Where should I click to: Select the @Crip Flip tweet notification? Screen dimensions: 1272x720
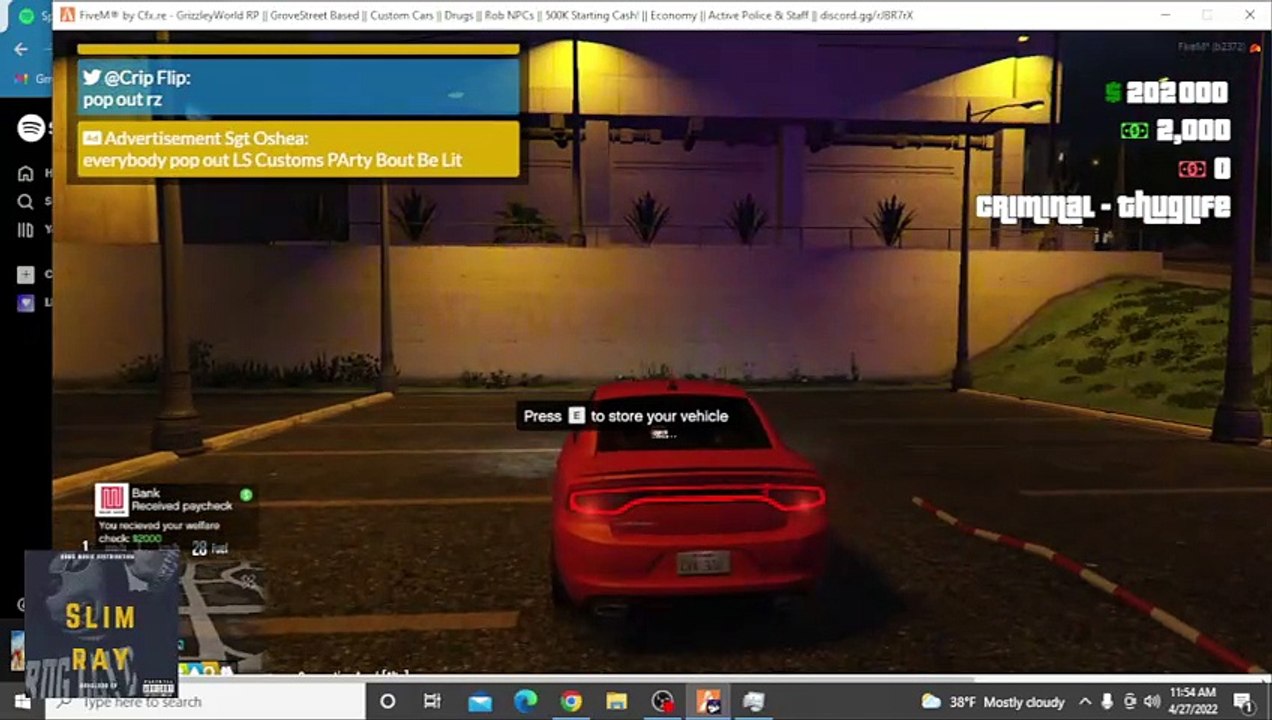pyautogui.click(x=298, y=88)
